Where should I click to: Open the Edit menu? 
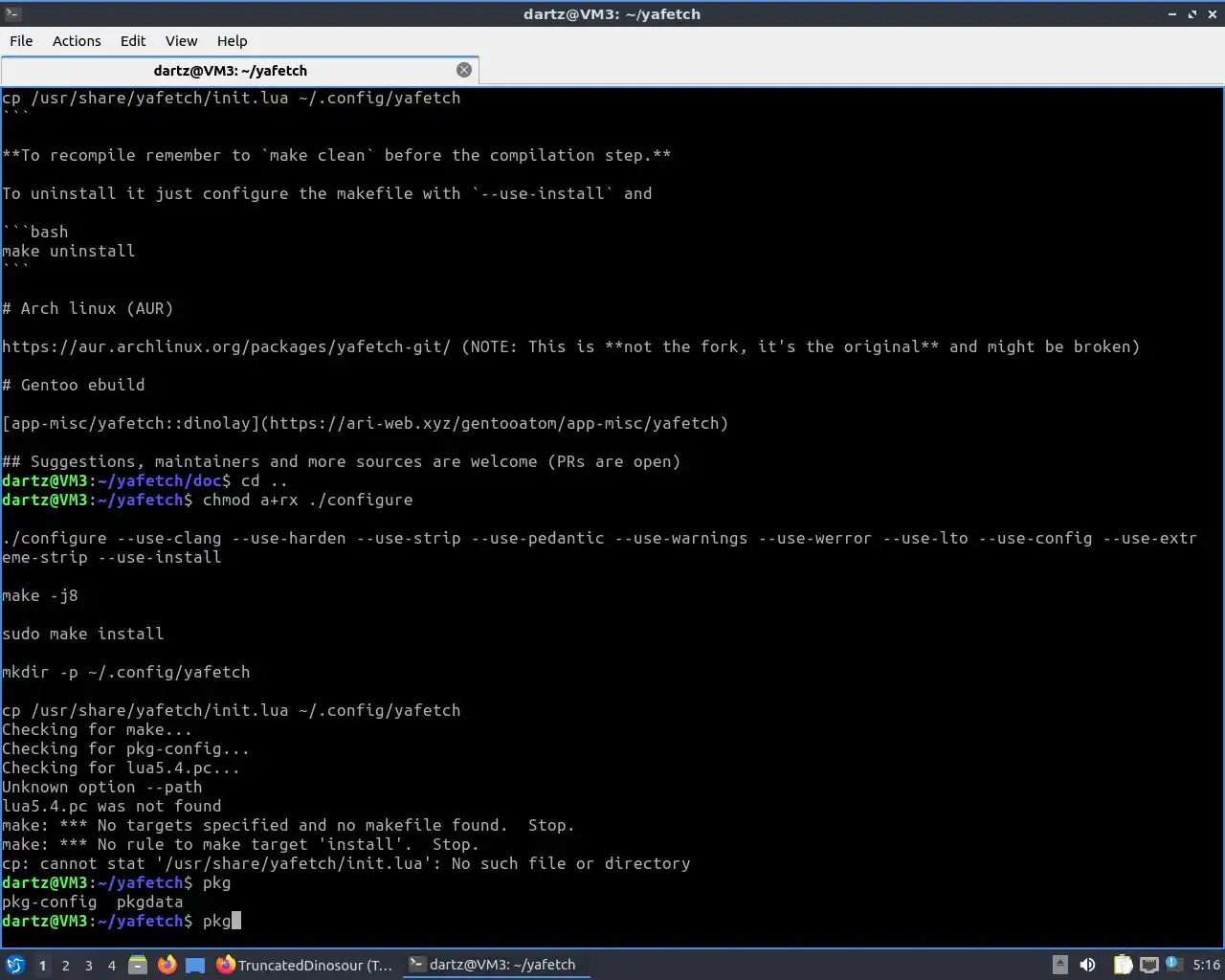133,41
